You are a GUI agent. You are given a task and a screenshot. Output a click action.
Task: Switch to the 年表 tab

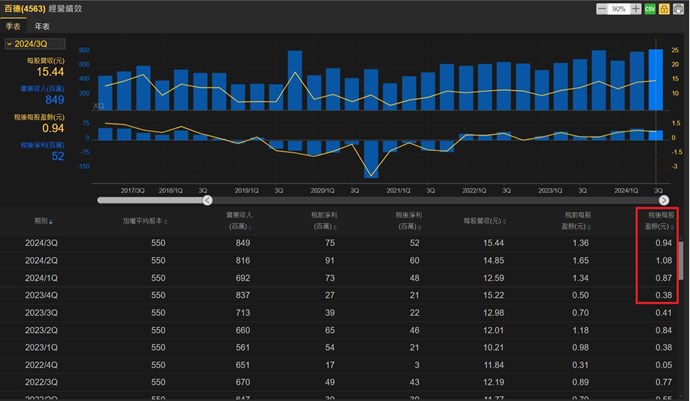[x=43, y=26]
